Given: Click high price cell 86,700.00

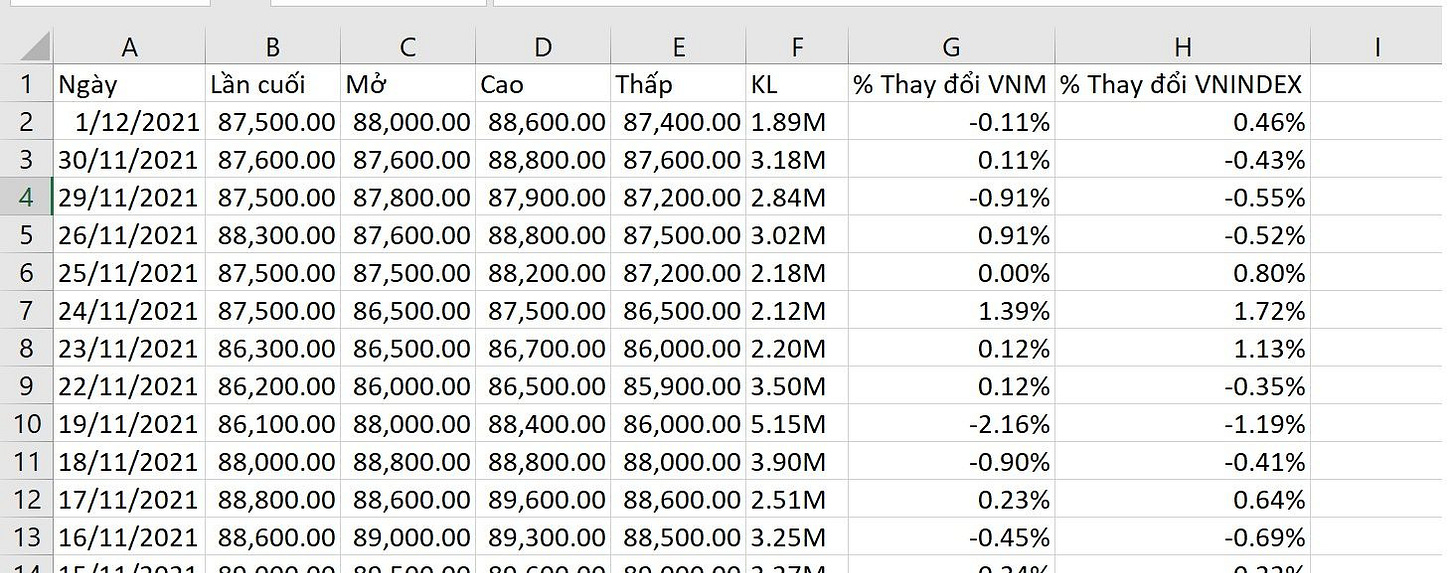Looking at the screenshot, I should click(x=543, y=349).
